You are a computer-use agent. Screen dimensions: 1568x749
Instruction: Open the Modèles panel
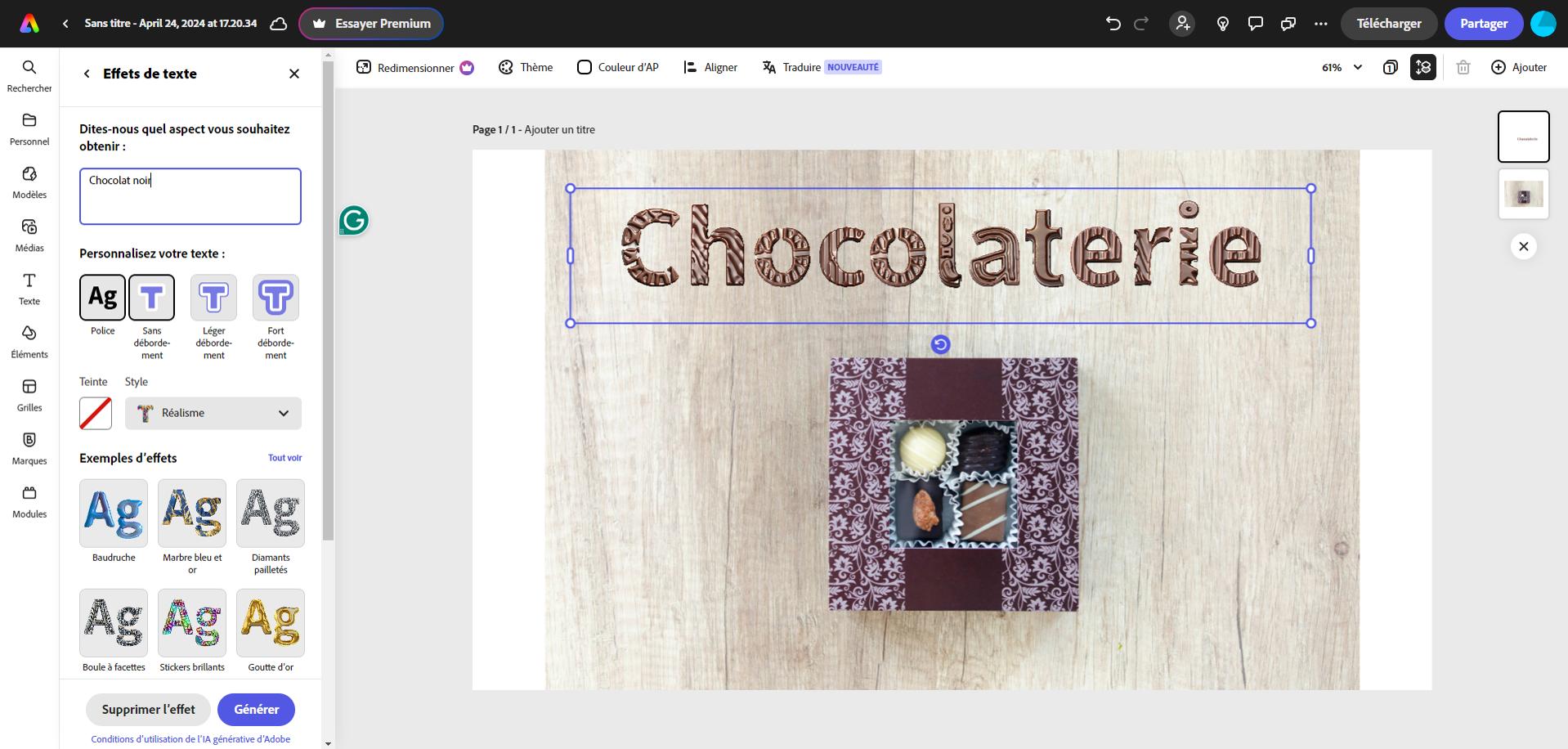(29, 181)
